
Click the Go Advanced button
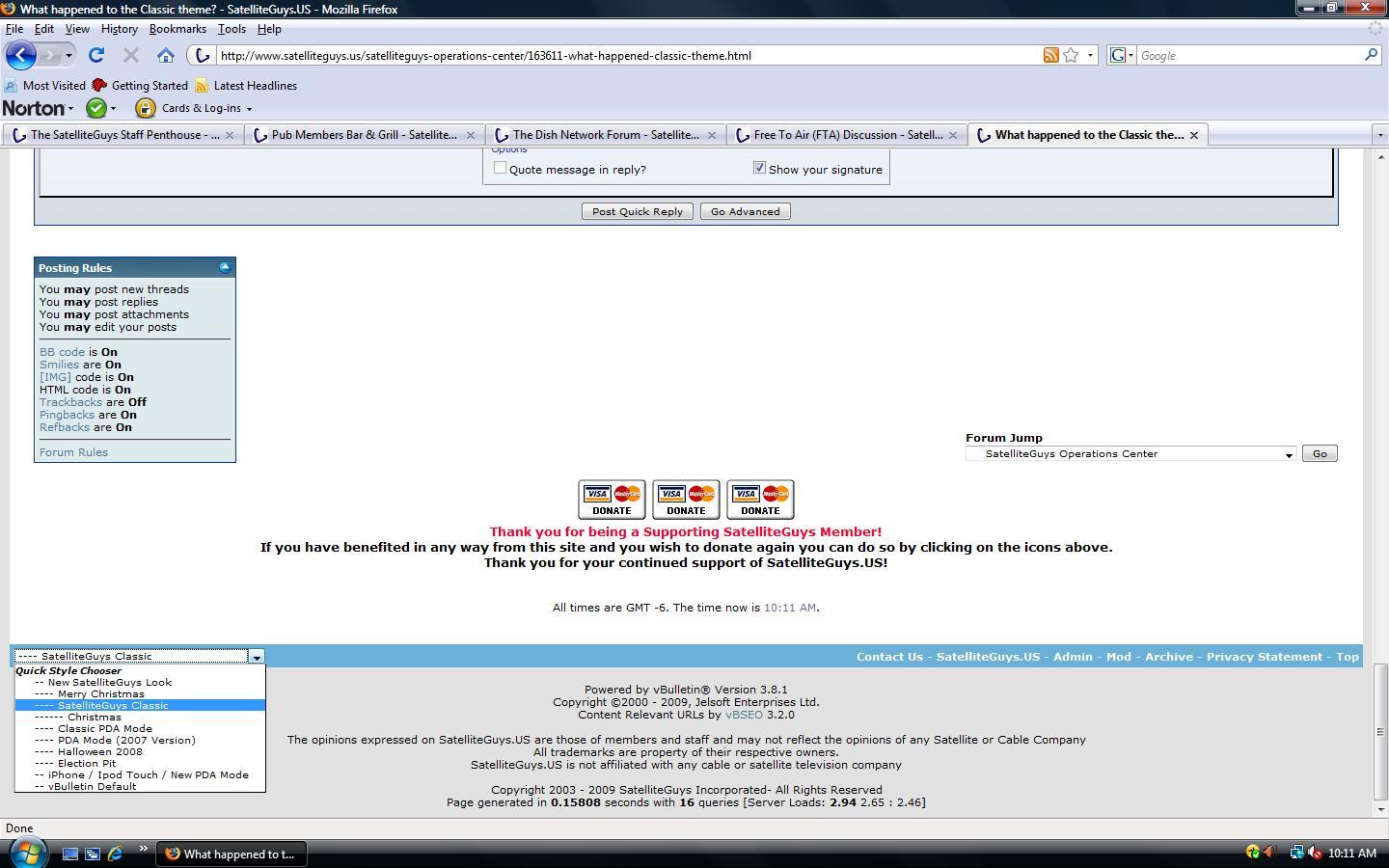(746, 211)
